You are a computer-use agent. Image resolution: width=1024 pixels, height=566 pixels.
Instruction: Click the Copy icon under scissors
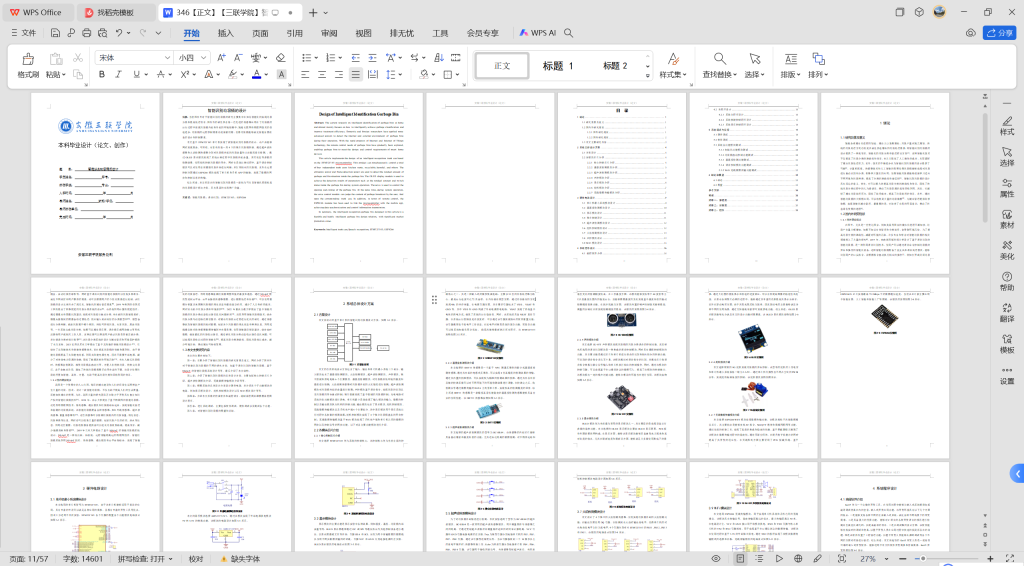[78, 74]
